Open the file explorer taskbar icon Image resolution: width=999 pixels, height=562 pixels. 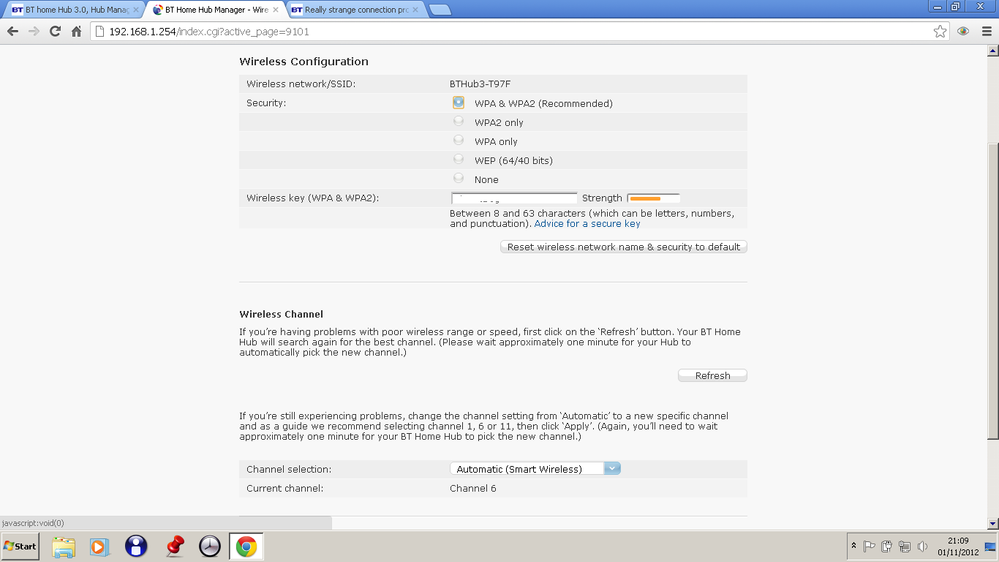click(64, 547)
